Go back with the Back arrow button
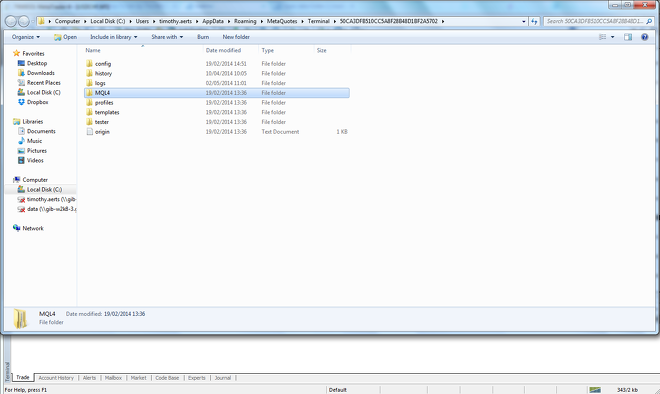Image resolution: width=660 pixels, height=394 pixels. (11, 21)
